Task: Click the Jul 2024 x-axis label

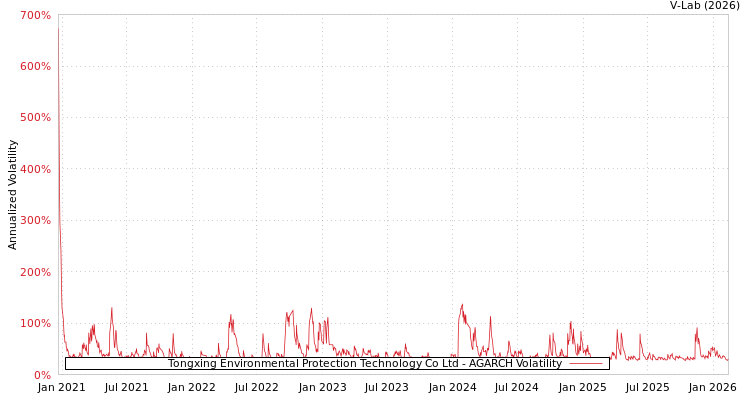Action: pos(517,388)
